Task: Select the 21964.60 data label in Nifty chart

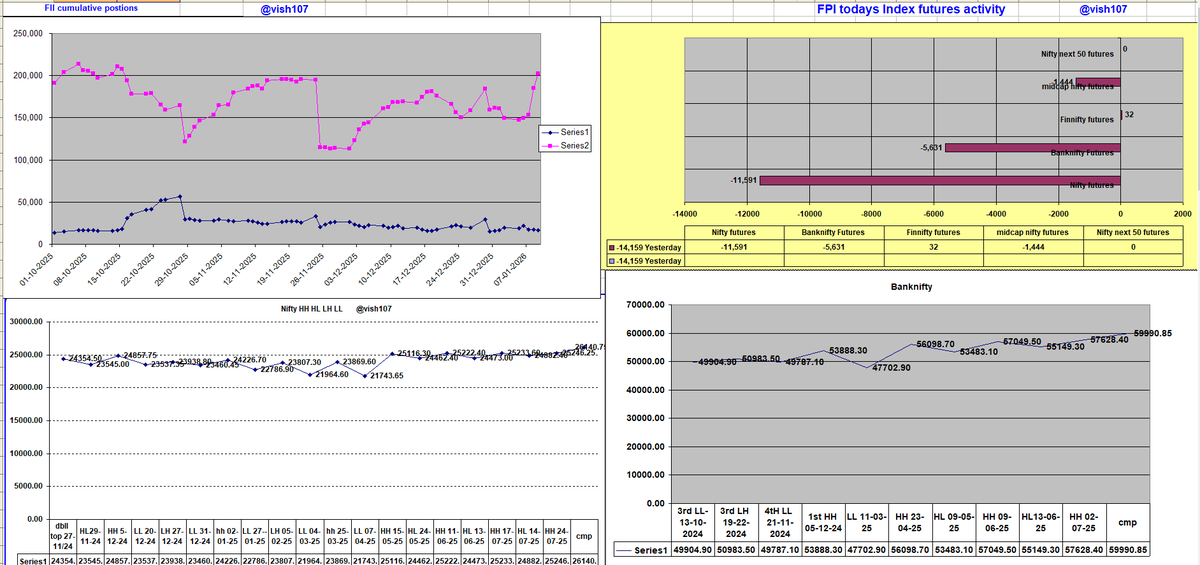Action: point(331,374)
